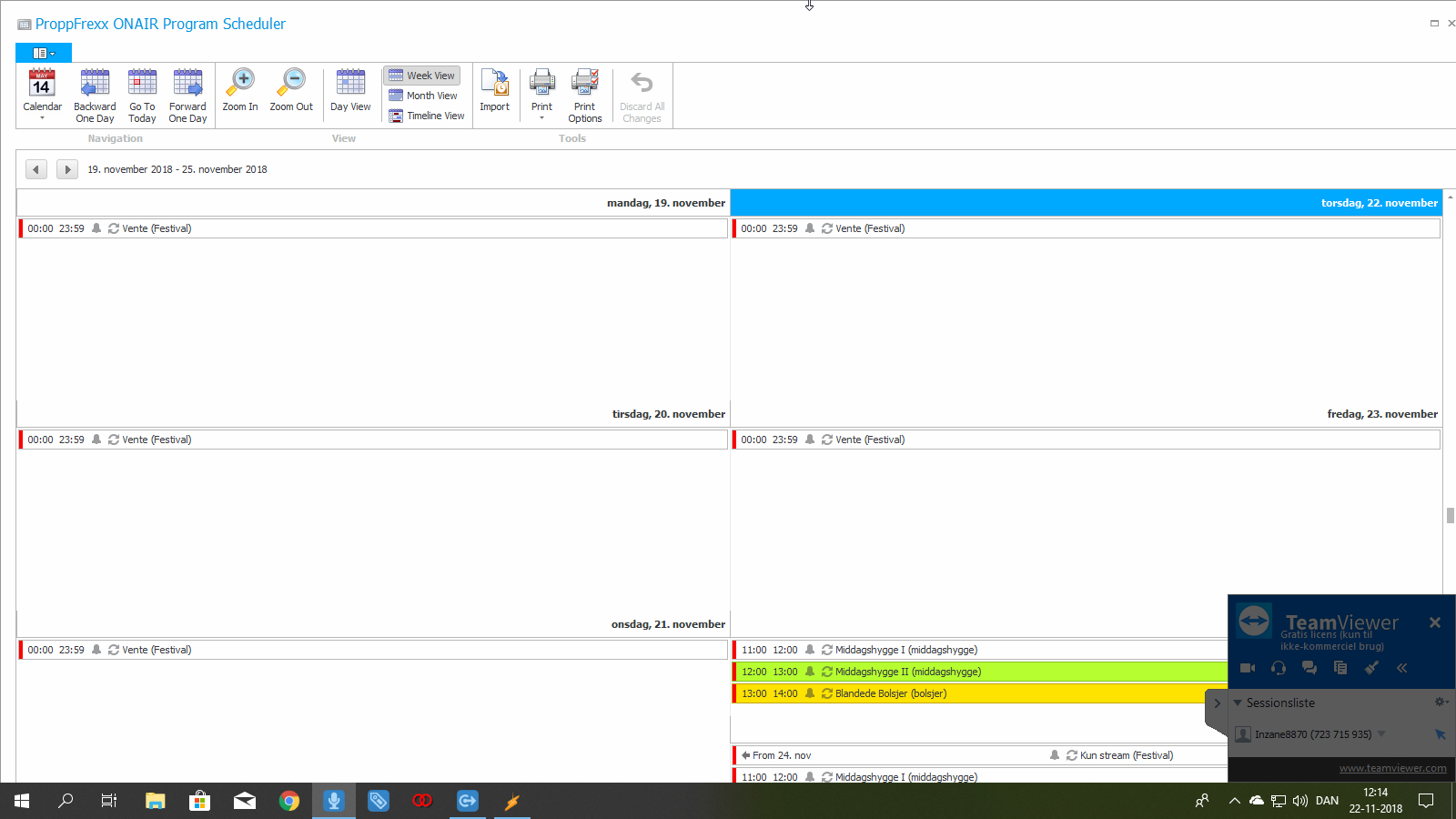Select Thursday's Vente (Festival) entry
The height and width of the screenshot is (819, 1456).
click(x=1087, y=228)
